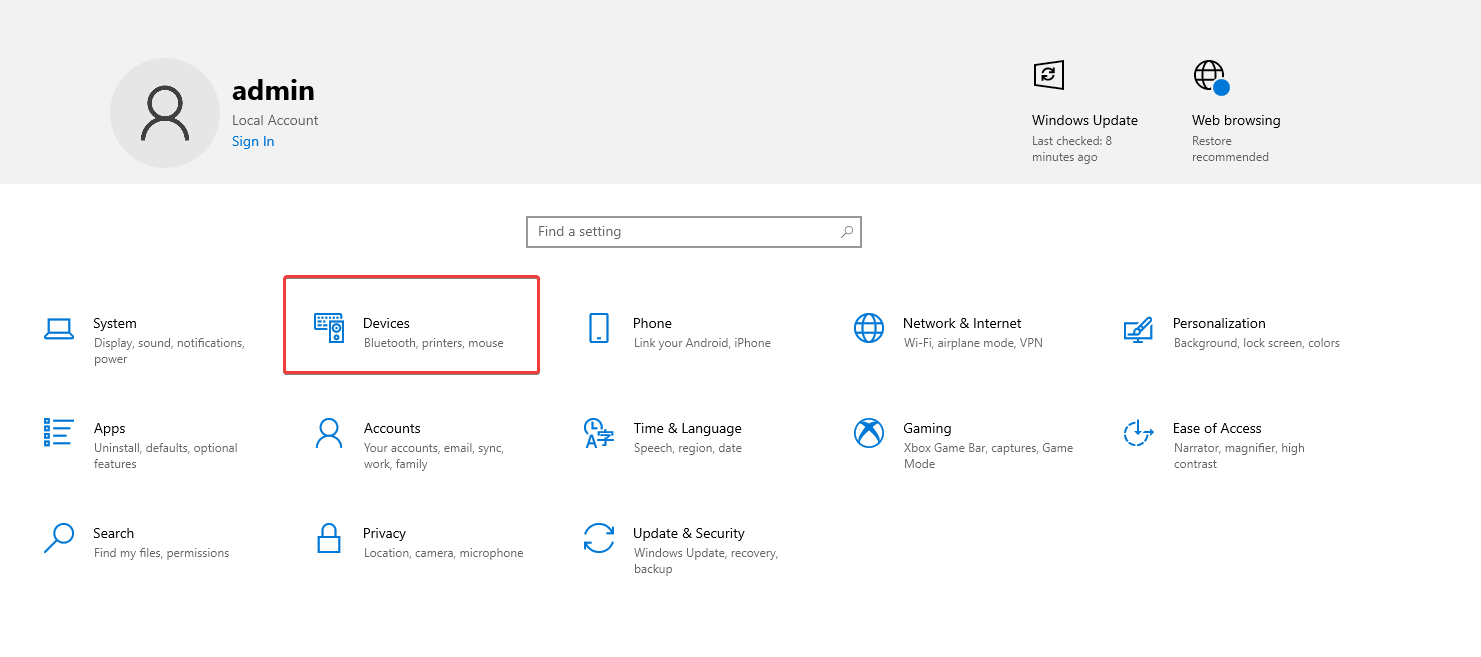
Task: Click the Search magnifying glass category icon
Action: click(x=59, y=538)
